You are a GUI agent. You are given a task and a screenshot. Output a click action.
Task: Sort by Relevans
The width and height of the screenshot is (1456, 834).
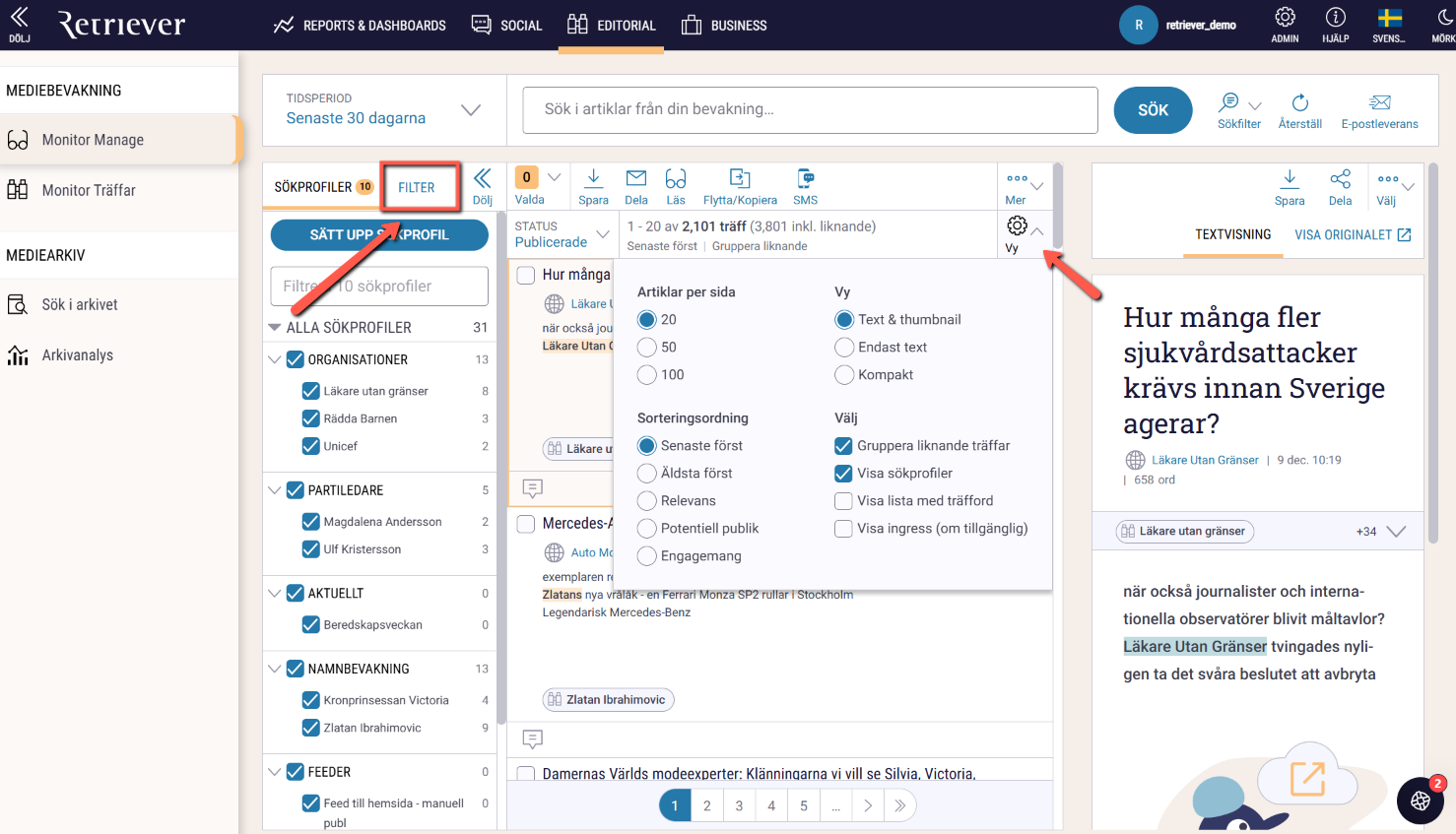click(x=647, y=500)
